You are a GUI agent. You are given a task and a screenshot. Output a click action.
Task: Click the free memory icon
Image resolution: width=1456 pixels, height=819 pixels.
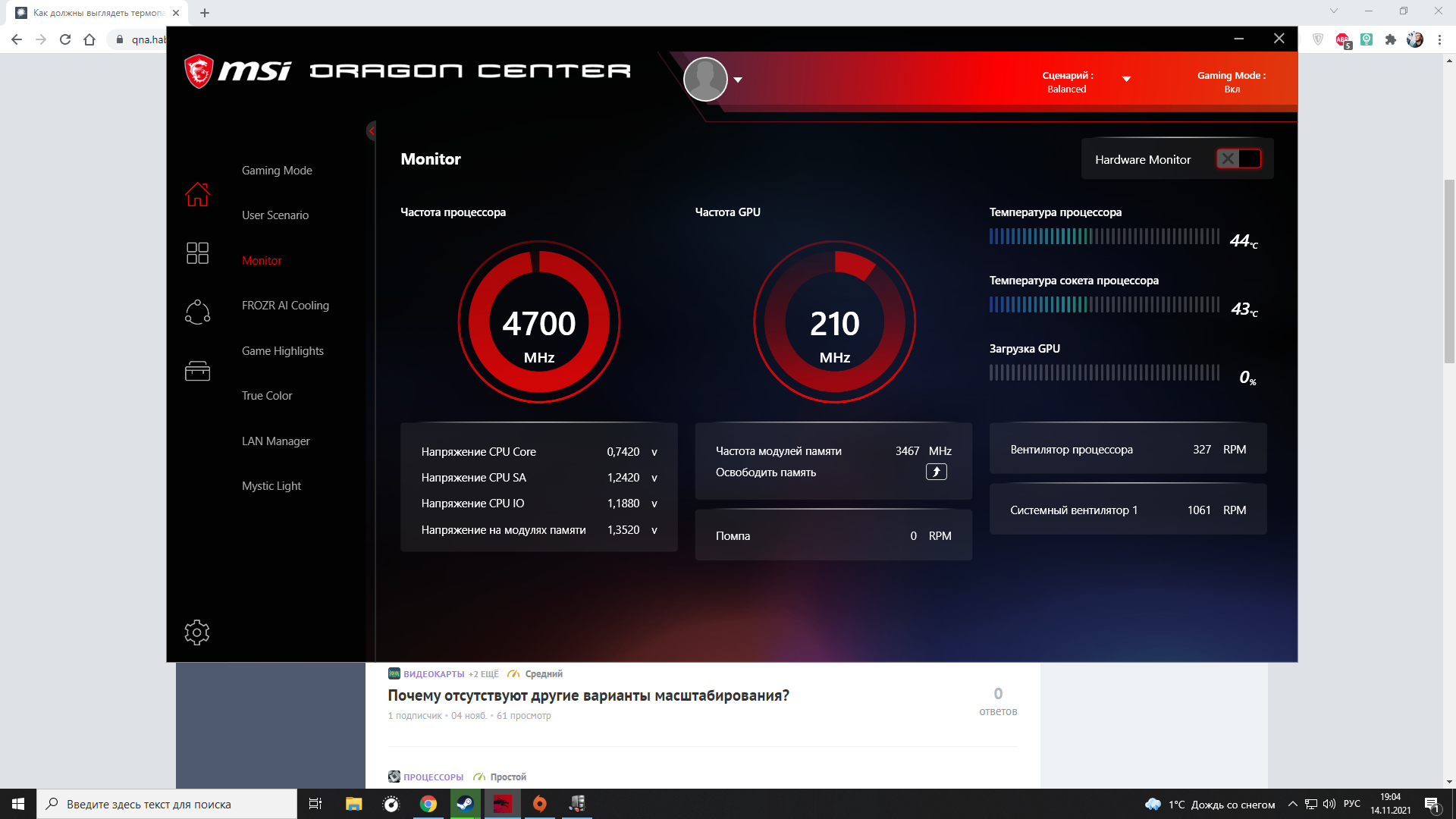[937, 472]
